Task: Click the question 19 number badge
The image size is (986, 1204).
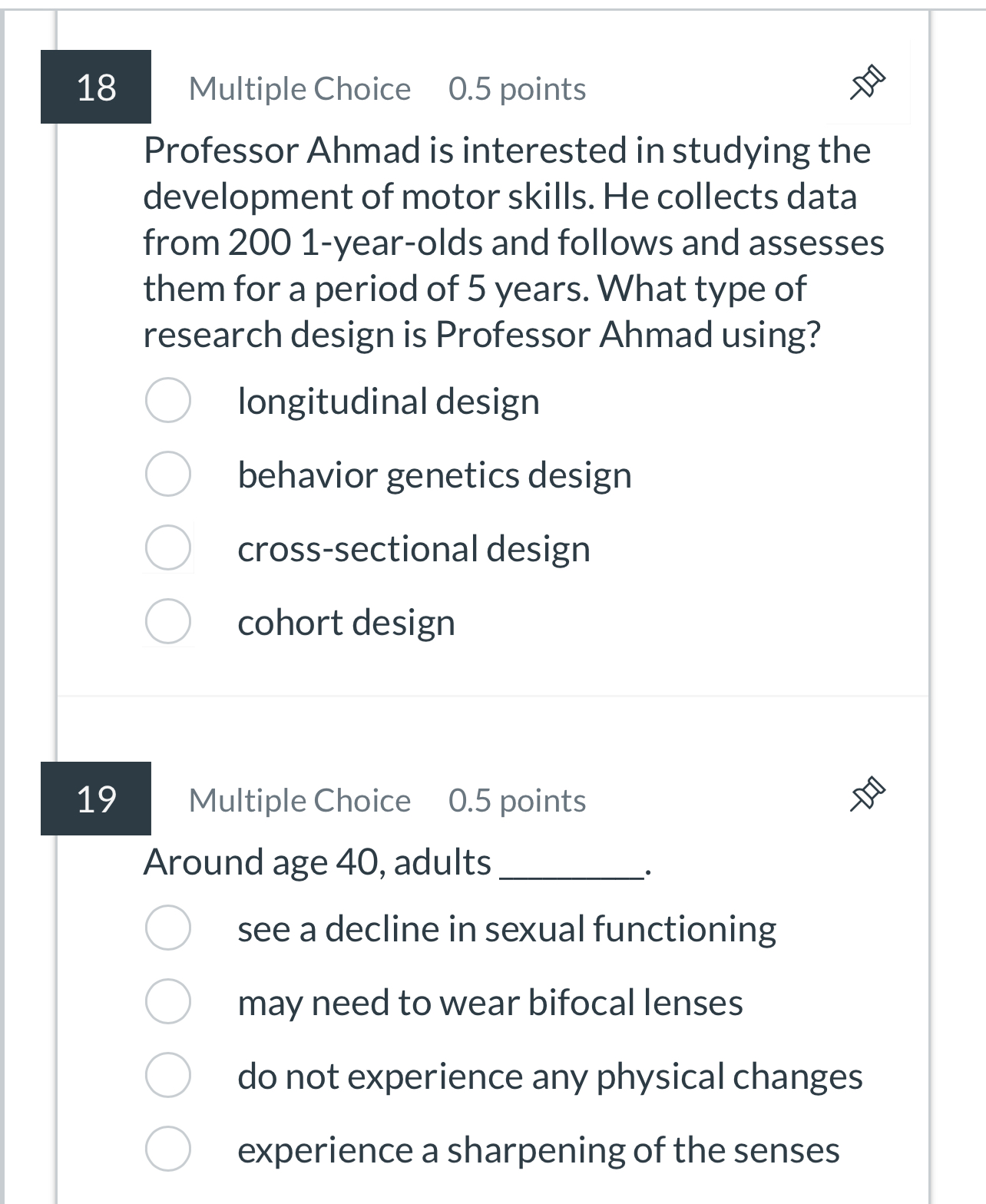Action: [x=94, y=799]
